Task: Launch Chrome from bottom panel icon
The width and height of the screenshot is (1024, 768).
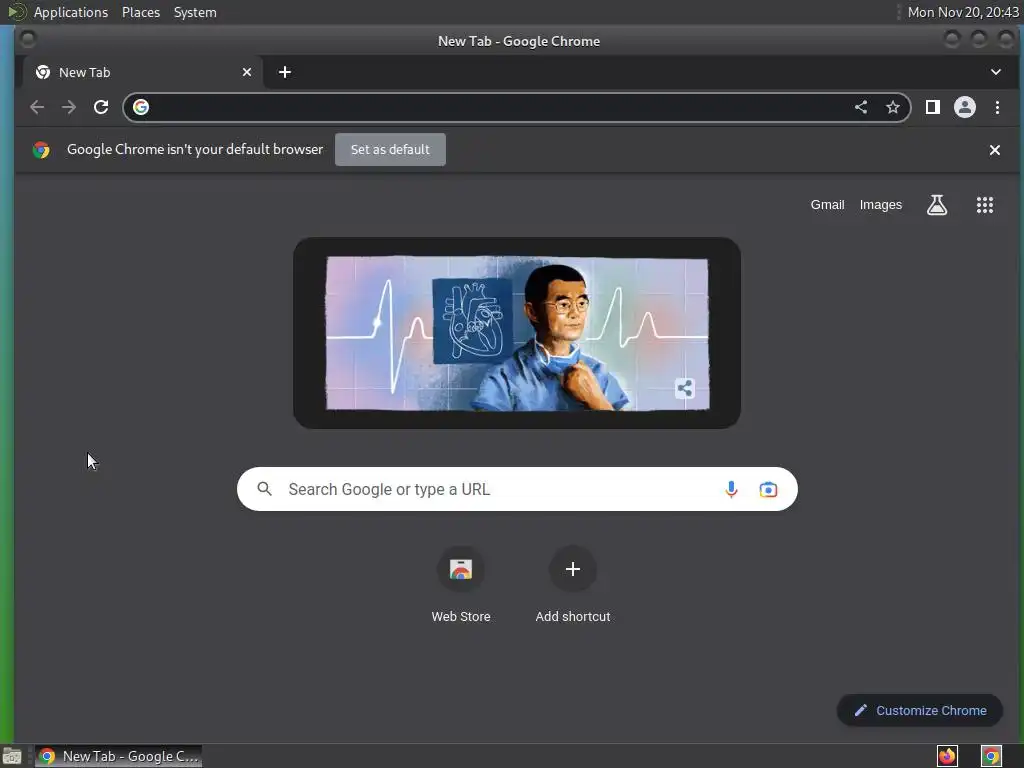Action: coord(991,756)
